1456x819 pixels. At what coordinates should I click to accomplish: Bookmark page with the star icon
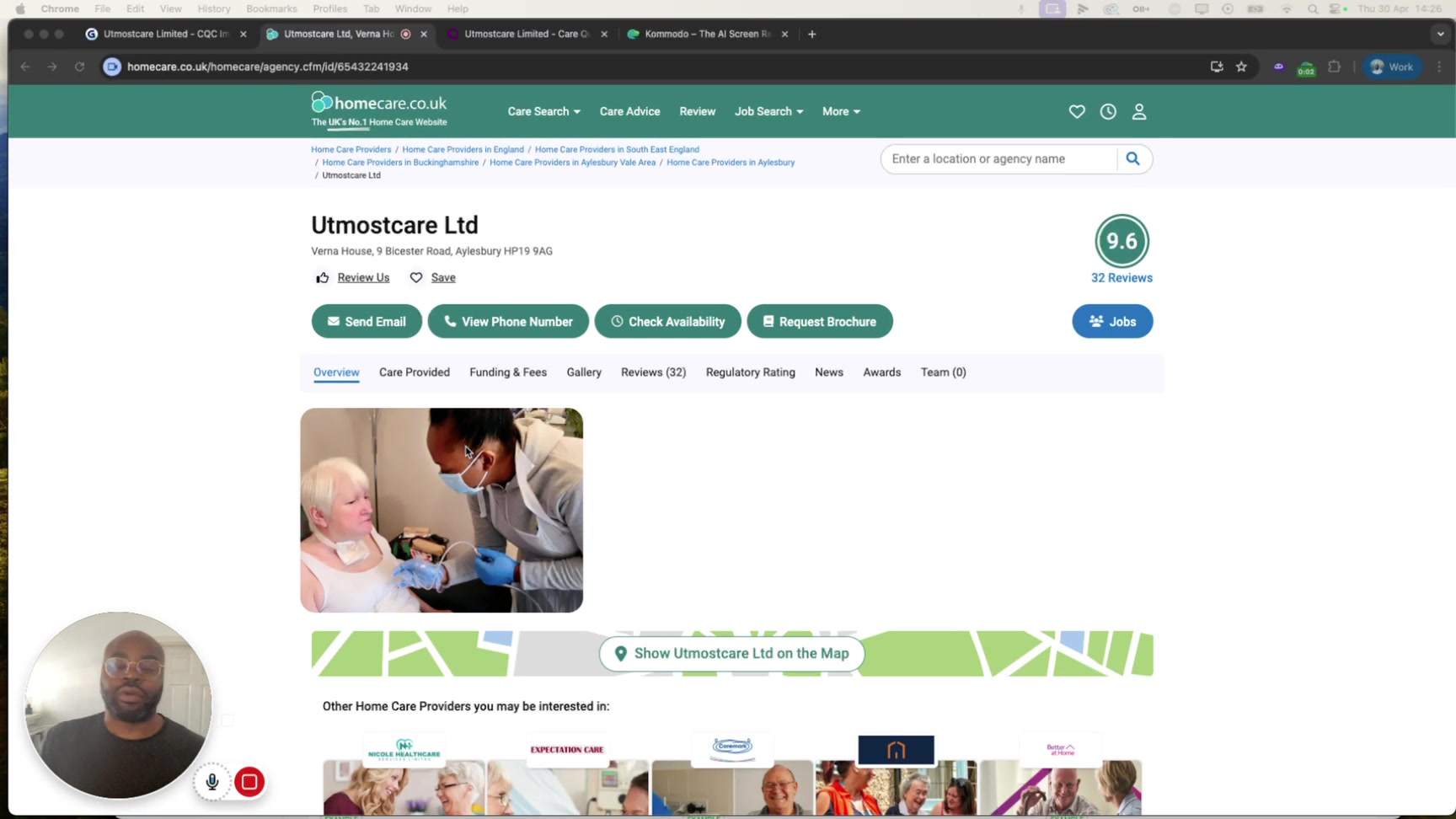point(1241,67)
